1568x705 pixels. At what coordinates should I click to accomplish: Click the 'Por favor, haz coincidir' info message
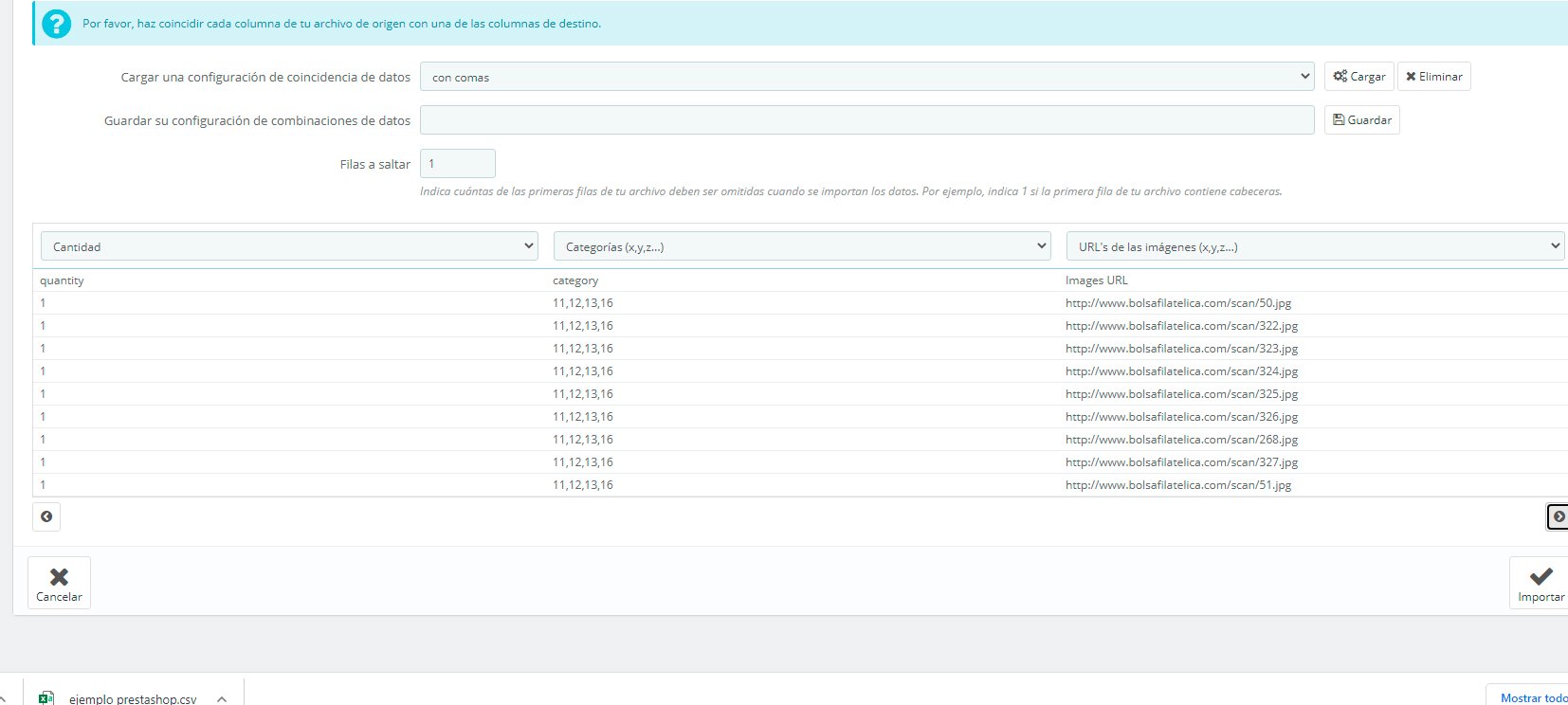click(341, 24)
